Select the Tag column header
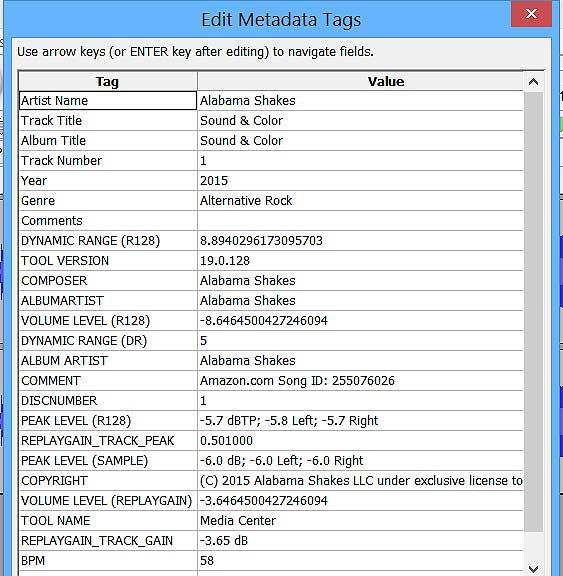Image resolution: width=563 pixels, height=576 pixels. 108,82
